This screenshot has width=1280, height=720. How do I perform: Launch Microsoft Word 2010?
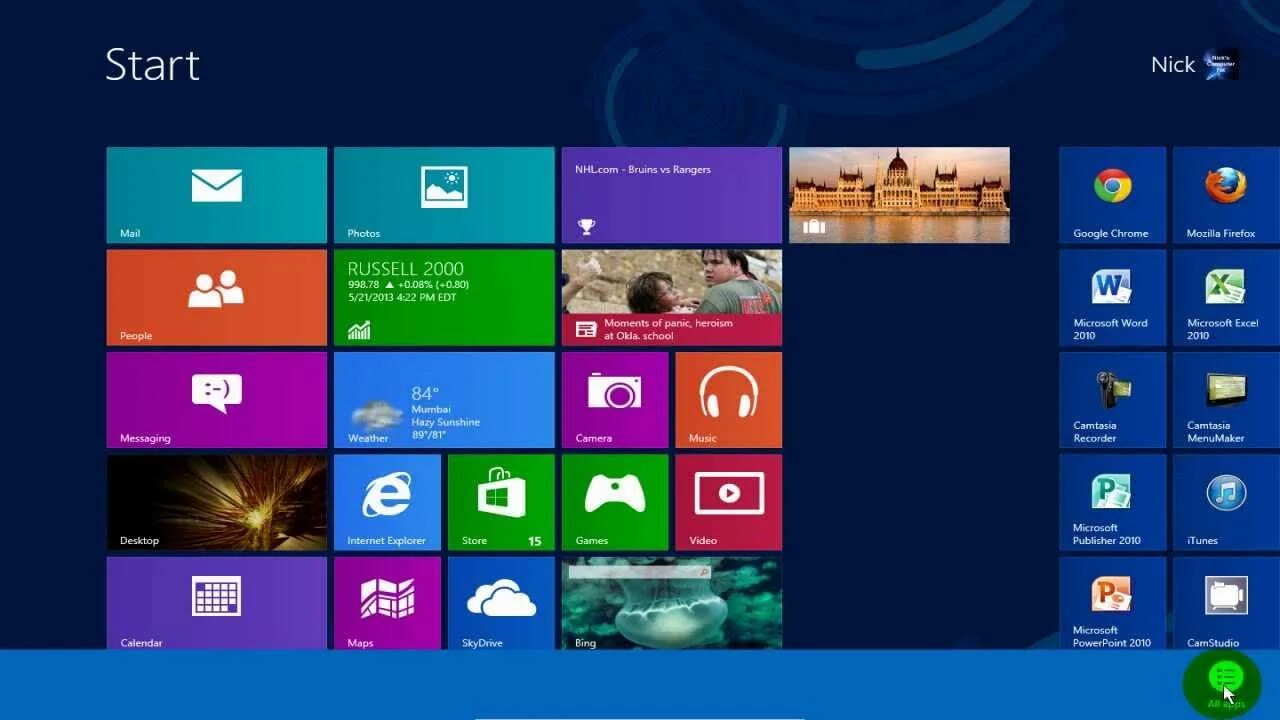(x=1112, y=297)
